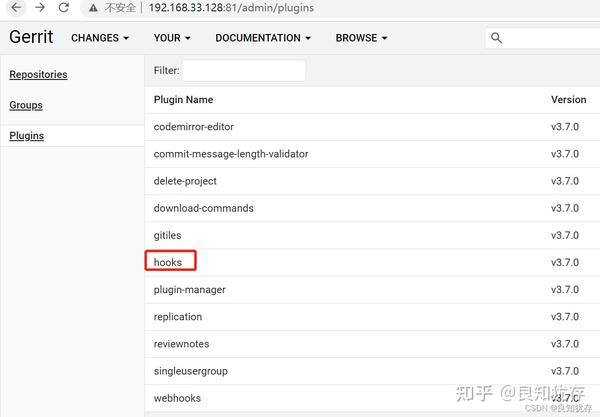This screenshot has width=600, height=417.
Task: Click the webhooks plugin entry
Action: [x=177, y=398]
